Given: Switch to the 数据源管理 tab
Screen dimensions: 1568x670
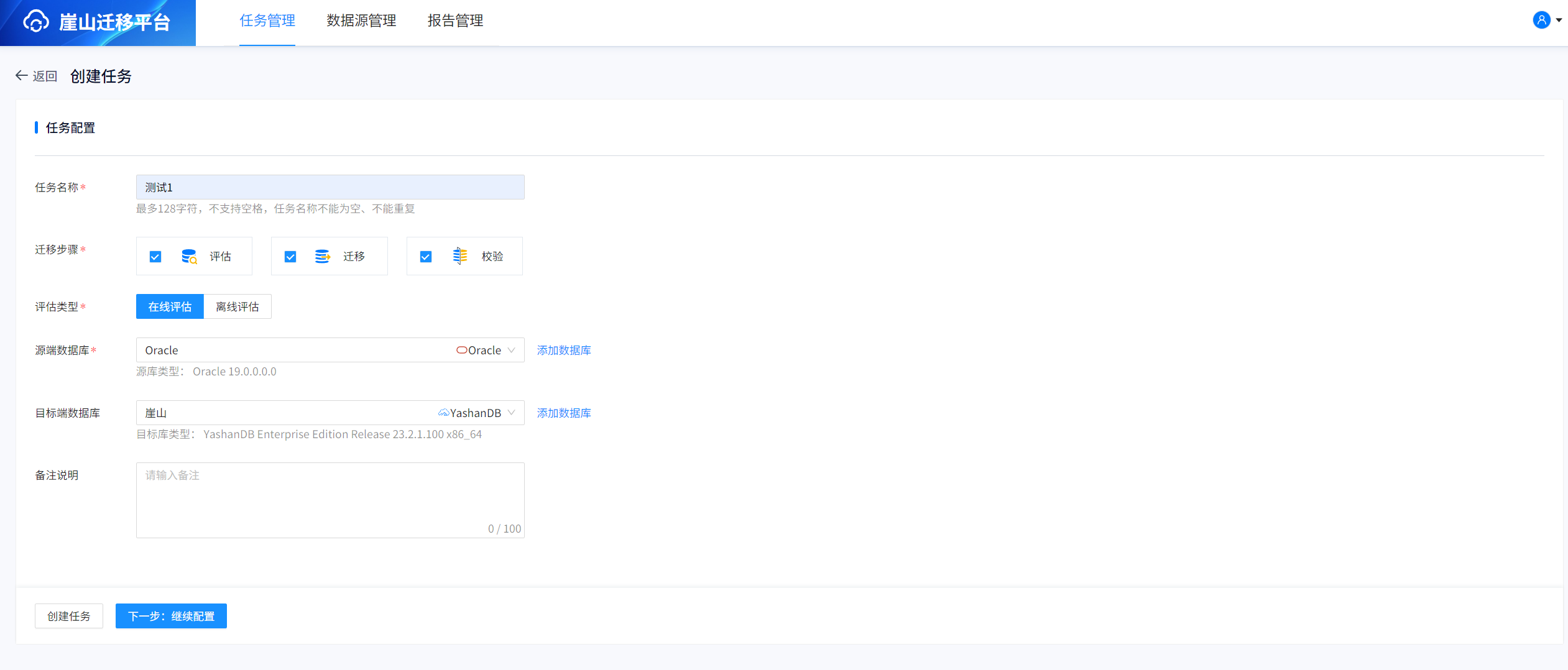Looking at the screenshot, I should pyautogui.click(x=361, y=21).
